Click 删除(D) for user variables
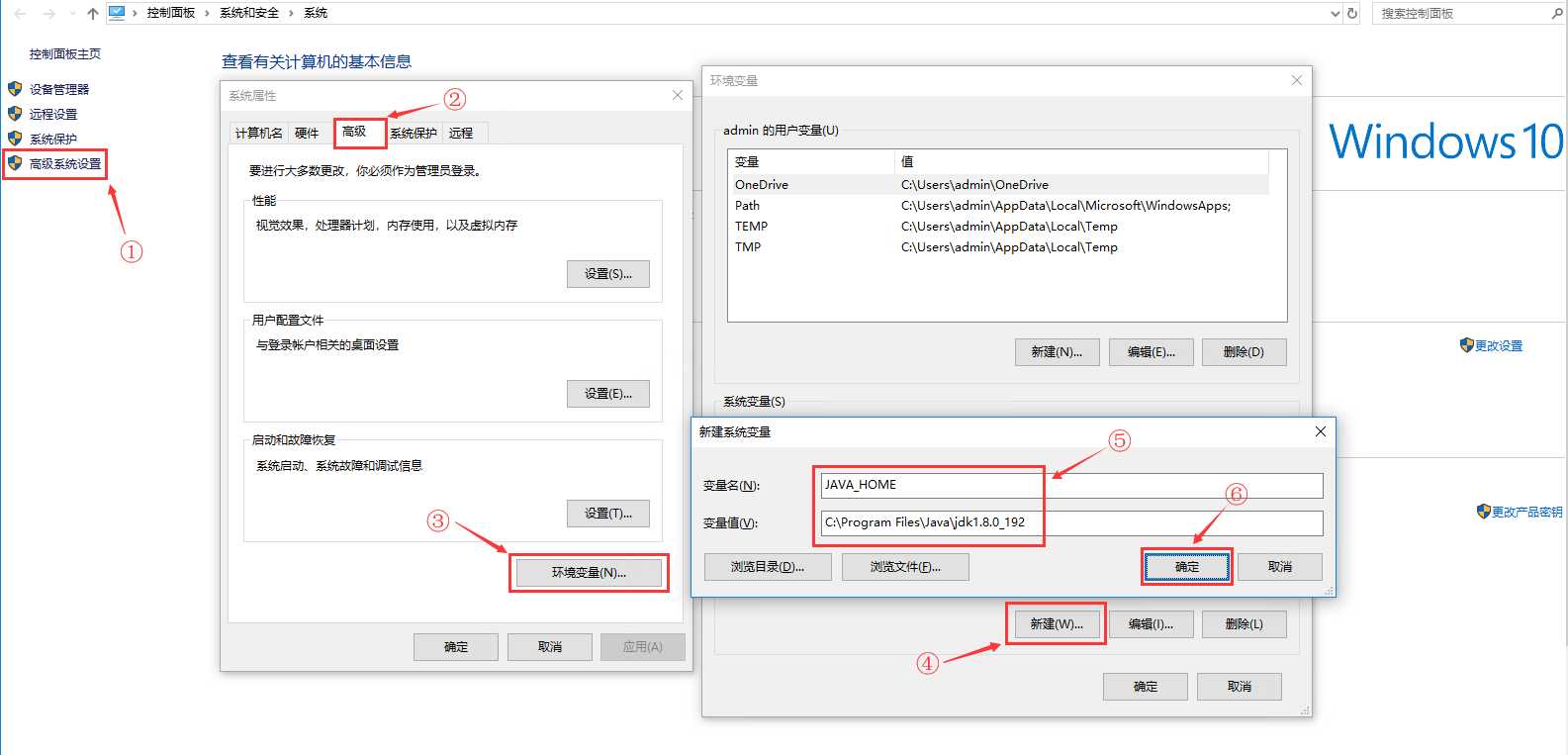This screenshot has width=1568, height=755. pyautogui.click(x=1245, y=352)
